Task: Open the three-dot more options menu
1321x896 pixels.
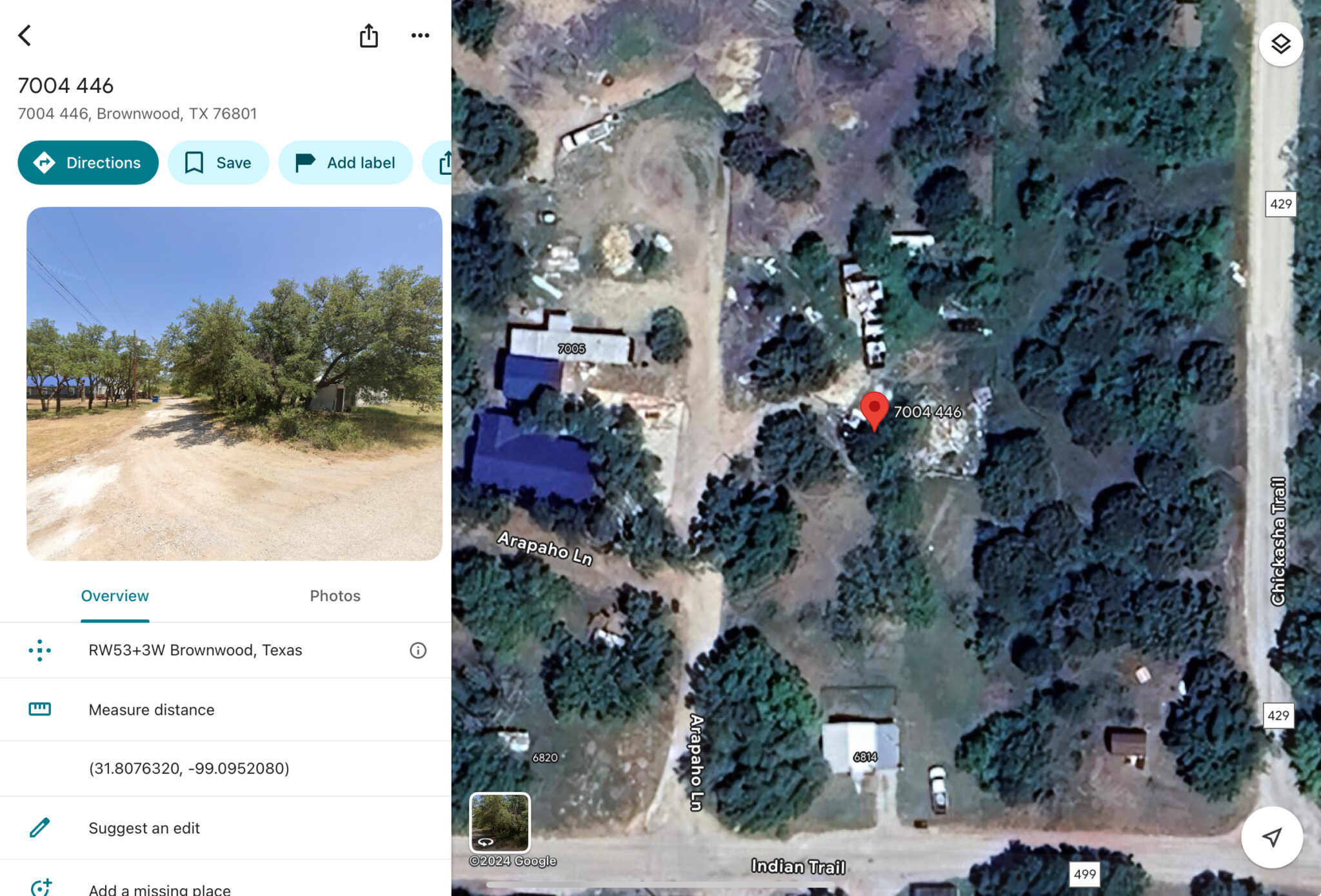Action: [420, 35]
